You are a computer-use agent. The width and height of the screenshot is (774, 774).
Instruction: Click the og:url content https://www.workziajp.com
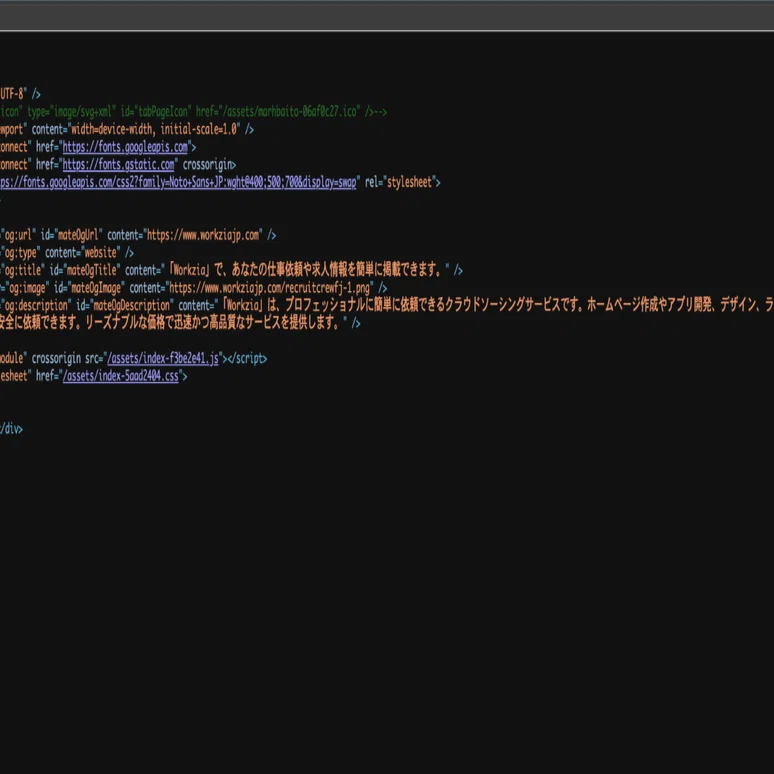(x=203, y=235)
